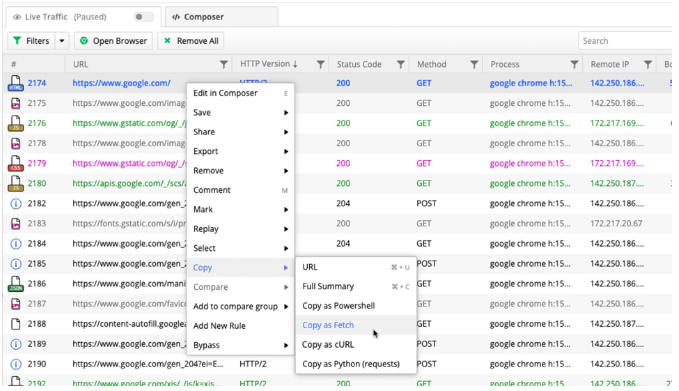
Task: Click the info icon of session 2190
Action: (x=16, y=364)
